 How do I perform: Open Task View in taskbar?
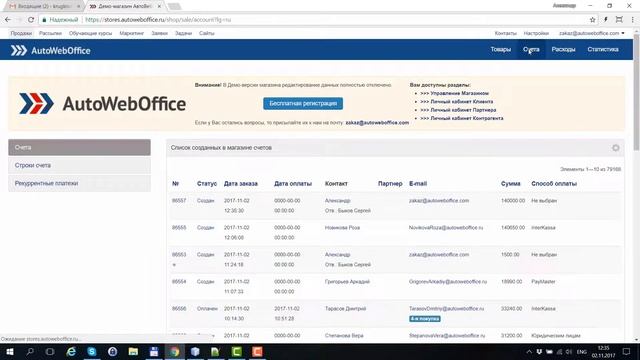pyautogui.click(x=50, y=351)
